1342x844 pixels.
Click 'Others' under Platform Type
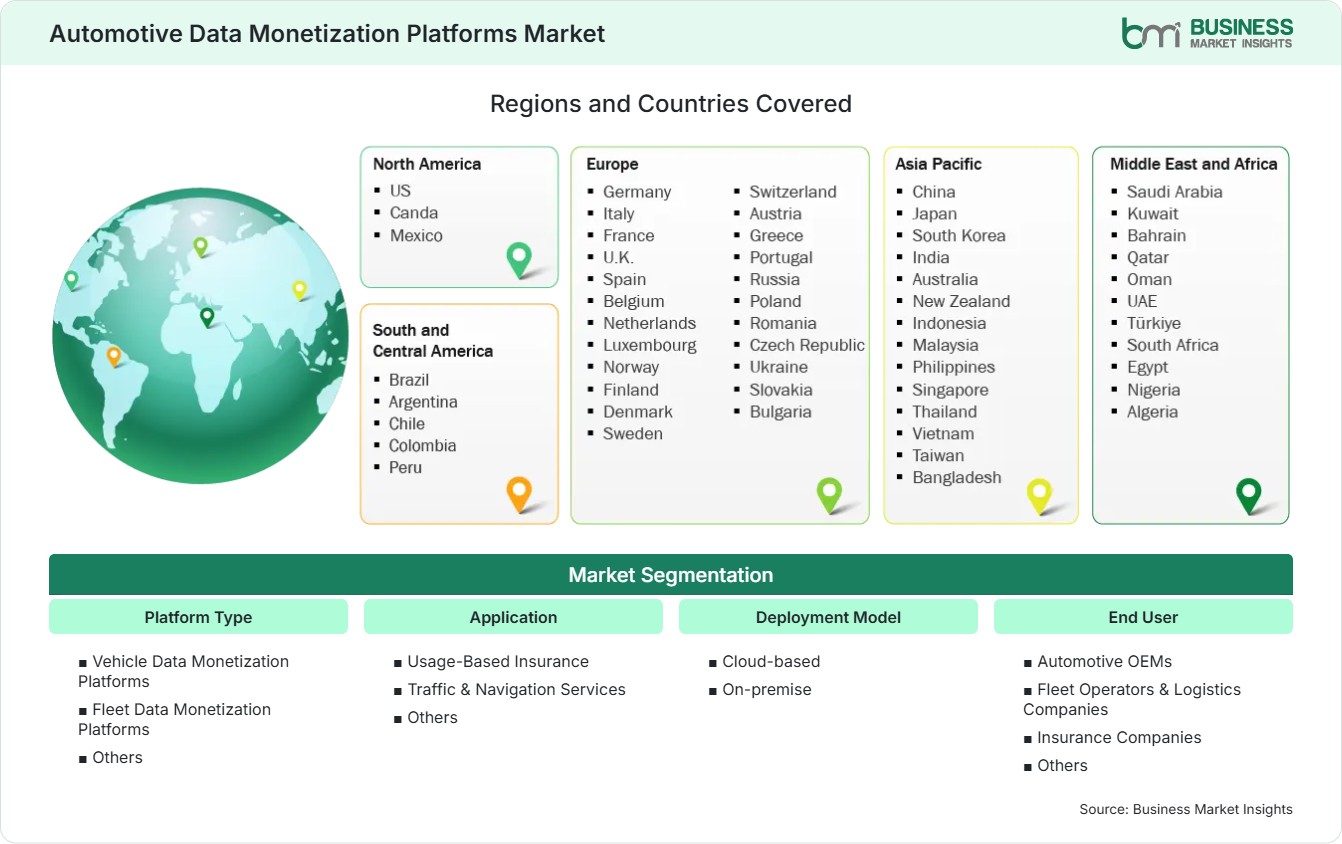tap(111, 758)
